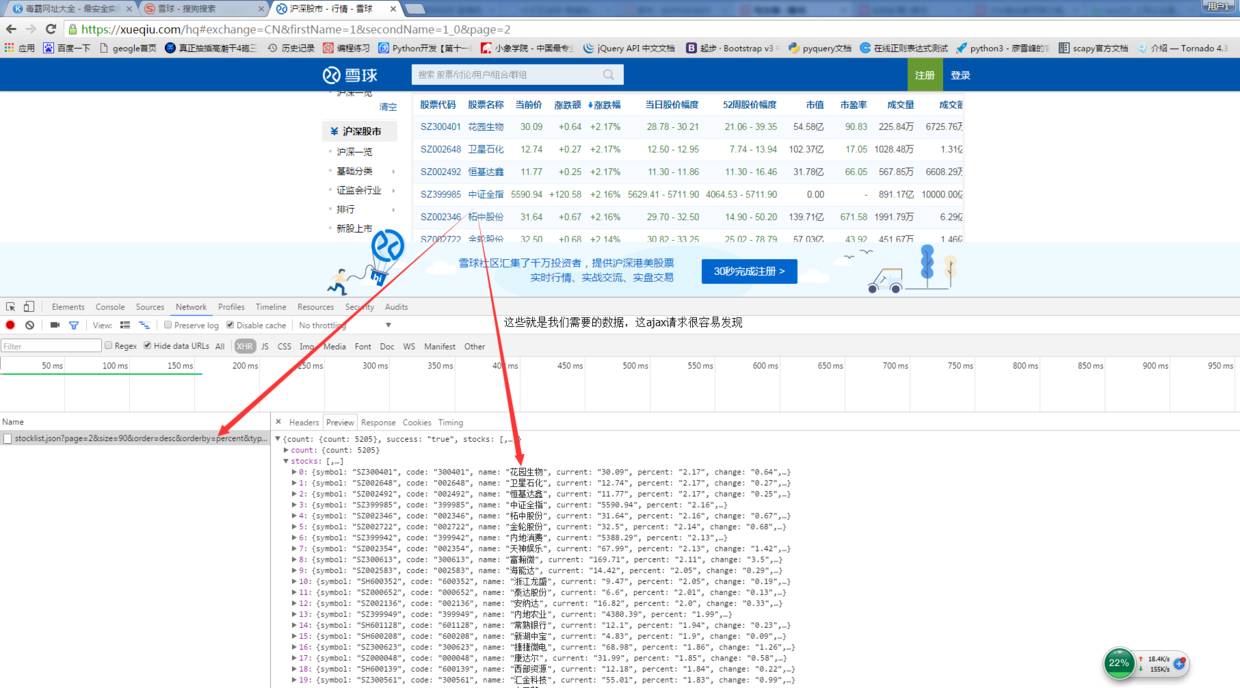Toggle the capture screenshots camera icon

[55, 325]
